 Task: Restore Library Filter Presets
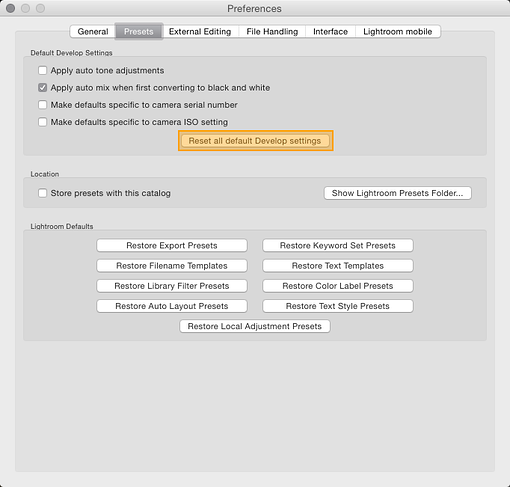click(172, 286)
